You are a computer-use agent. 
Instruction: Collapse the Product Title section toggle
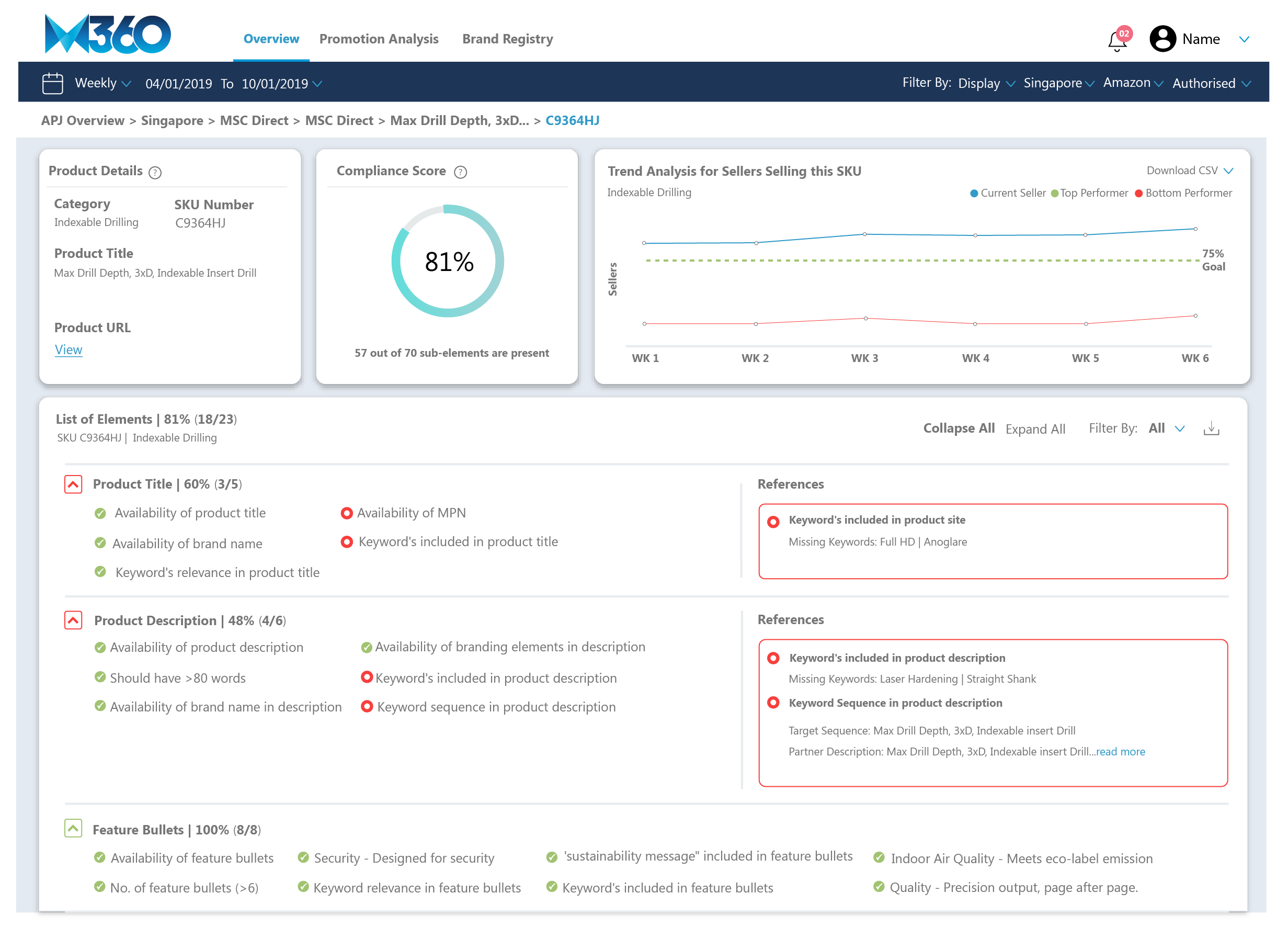pyautogui.click(x=73, y=484)
